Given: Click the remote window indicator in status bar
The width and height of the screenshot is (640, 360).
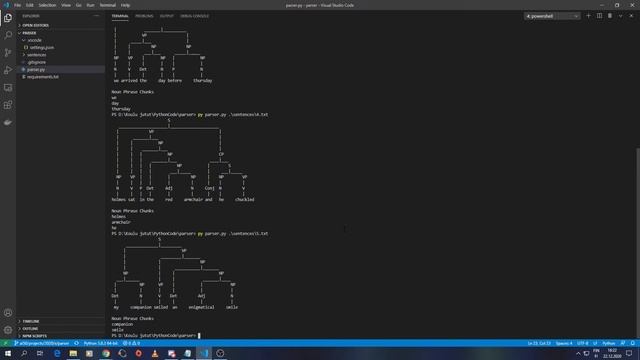Looking at the screenshot, I should pyautogui.click(x=5, y=343).
